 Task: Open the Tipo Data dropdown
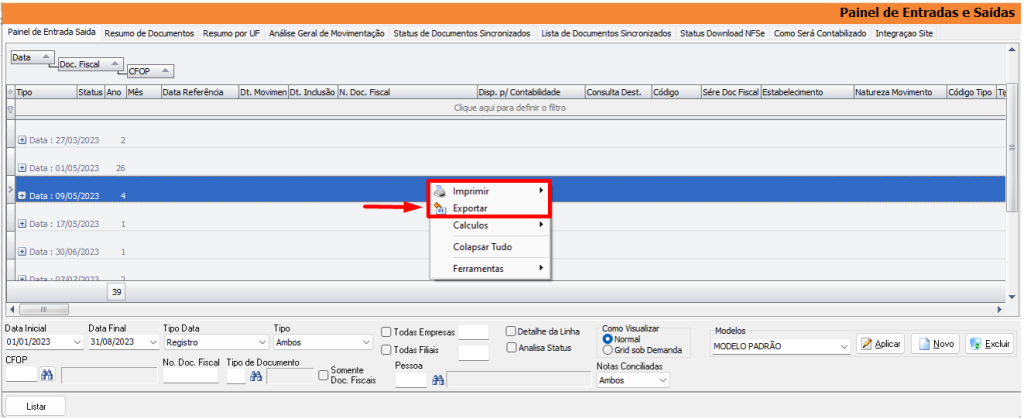pos(263,342)
